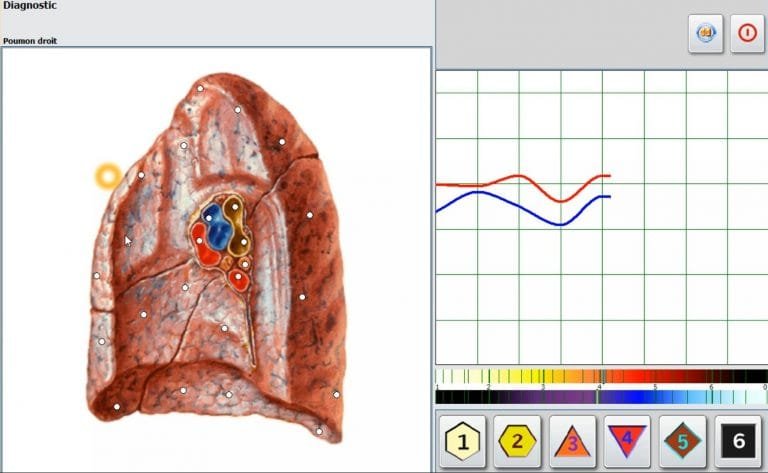Image resolution: width=768 pixels, height=473 pixels.
Task: Click the black square level 6 icon
Action: click(738, 440)
